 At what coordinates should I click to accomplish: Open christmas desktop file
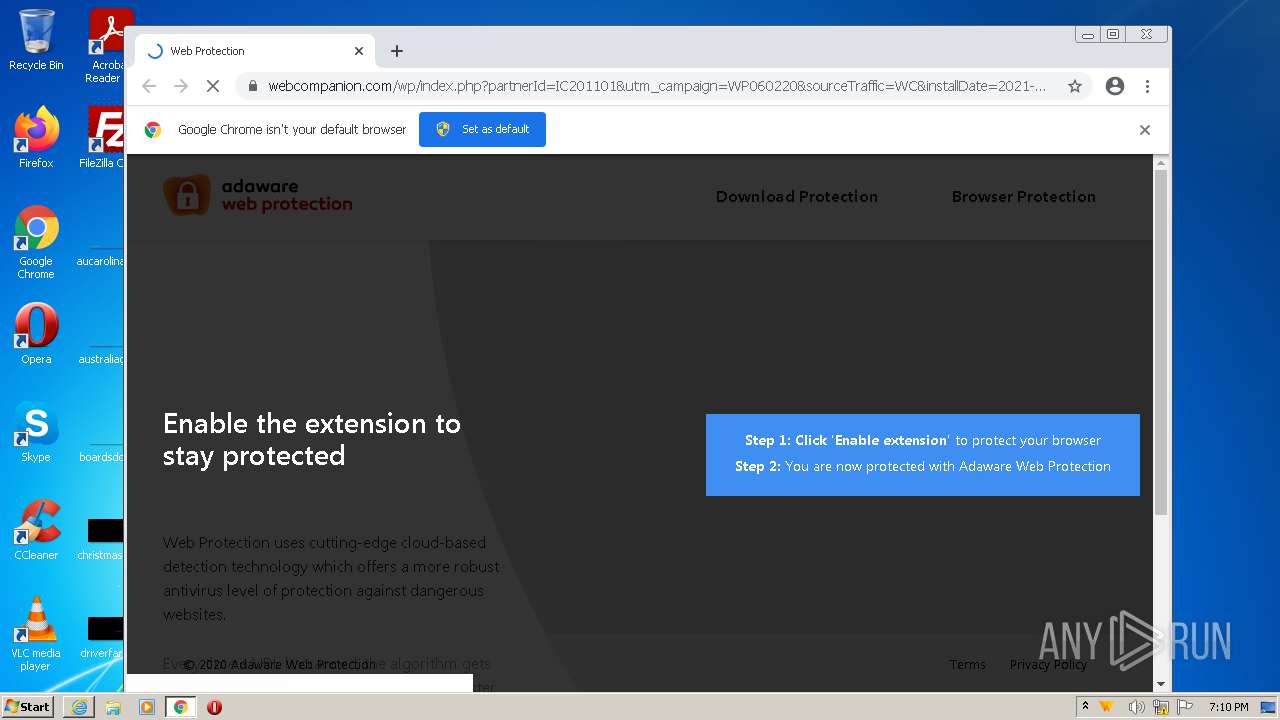(x=103, y=537)
